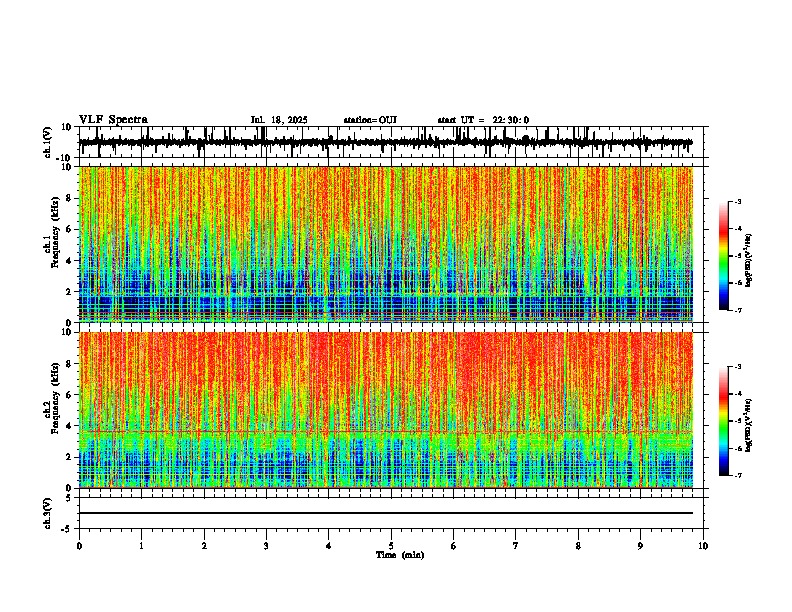Screen dimensions: 792x612
Task: Click time axis tick label "0"
Action: coord(79,546)
